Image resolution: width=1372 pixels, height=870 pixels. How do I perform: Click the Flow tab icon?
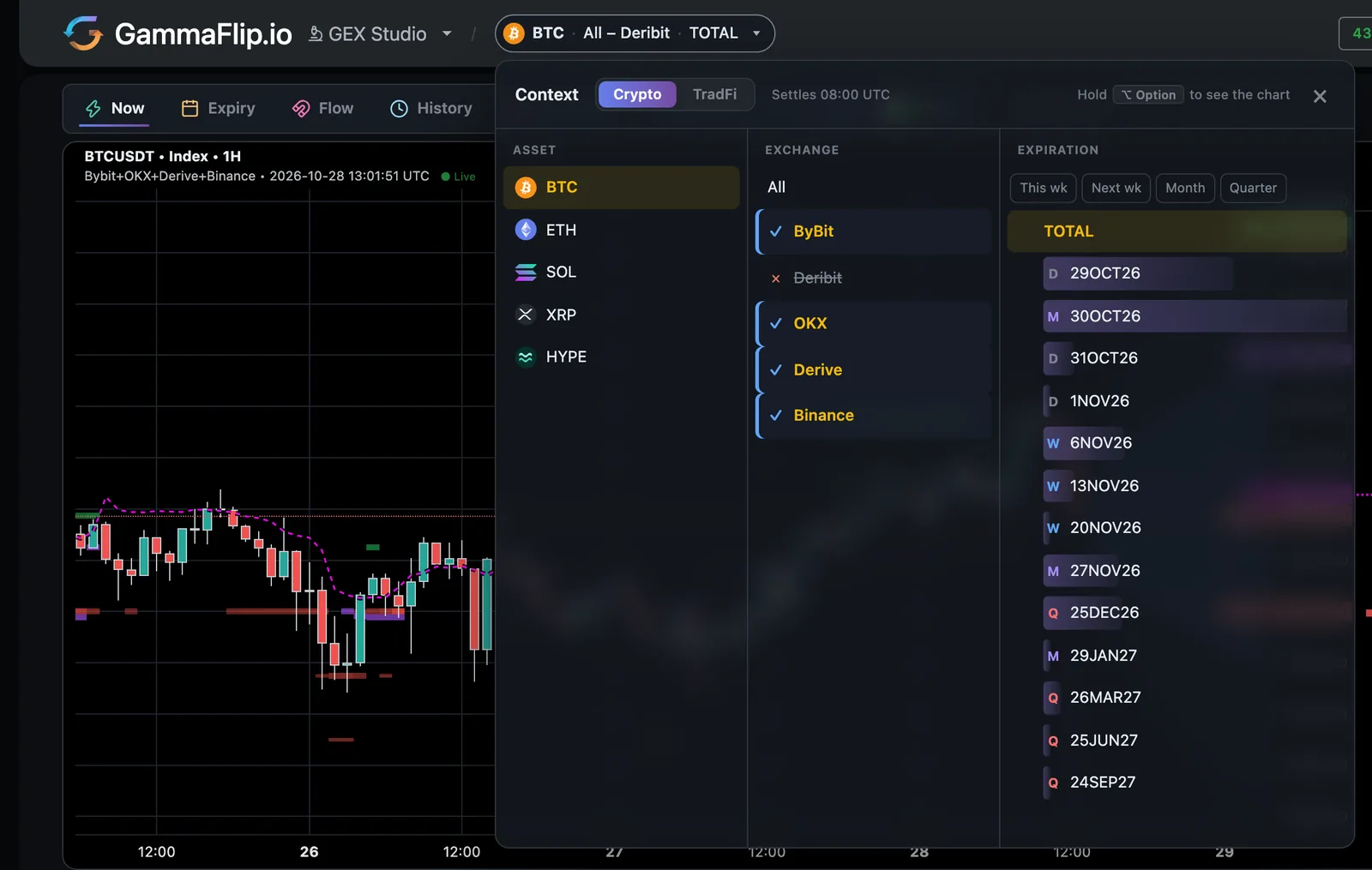301,108
